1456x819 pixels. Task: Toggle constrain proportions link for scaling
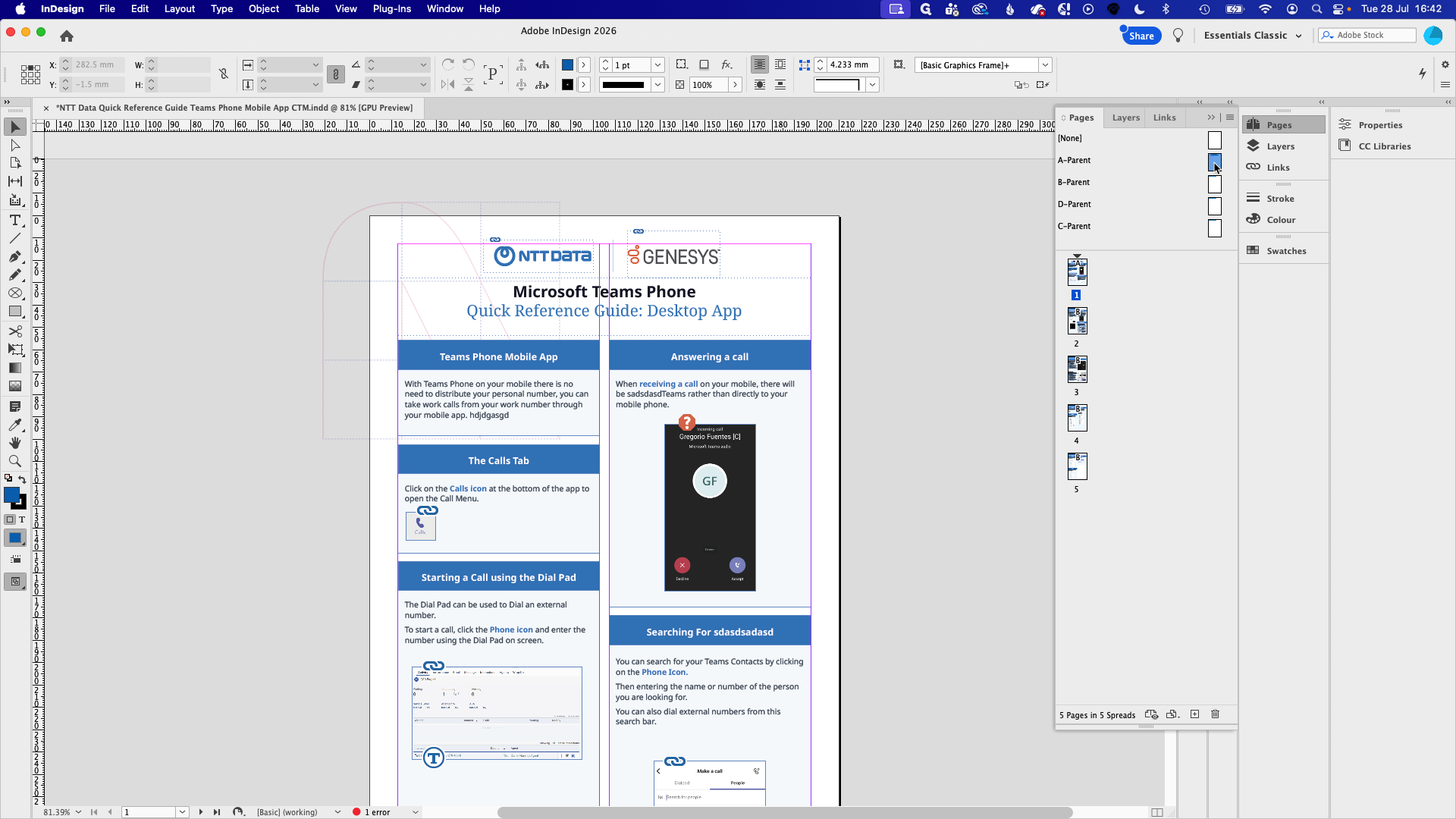tap(336, 74)
